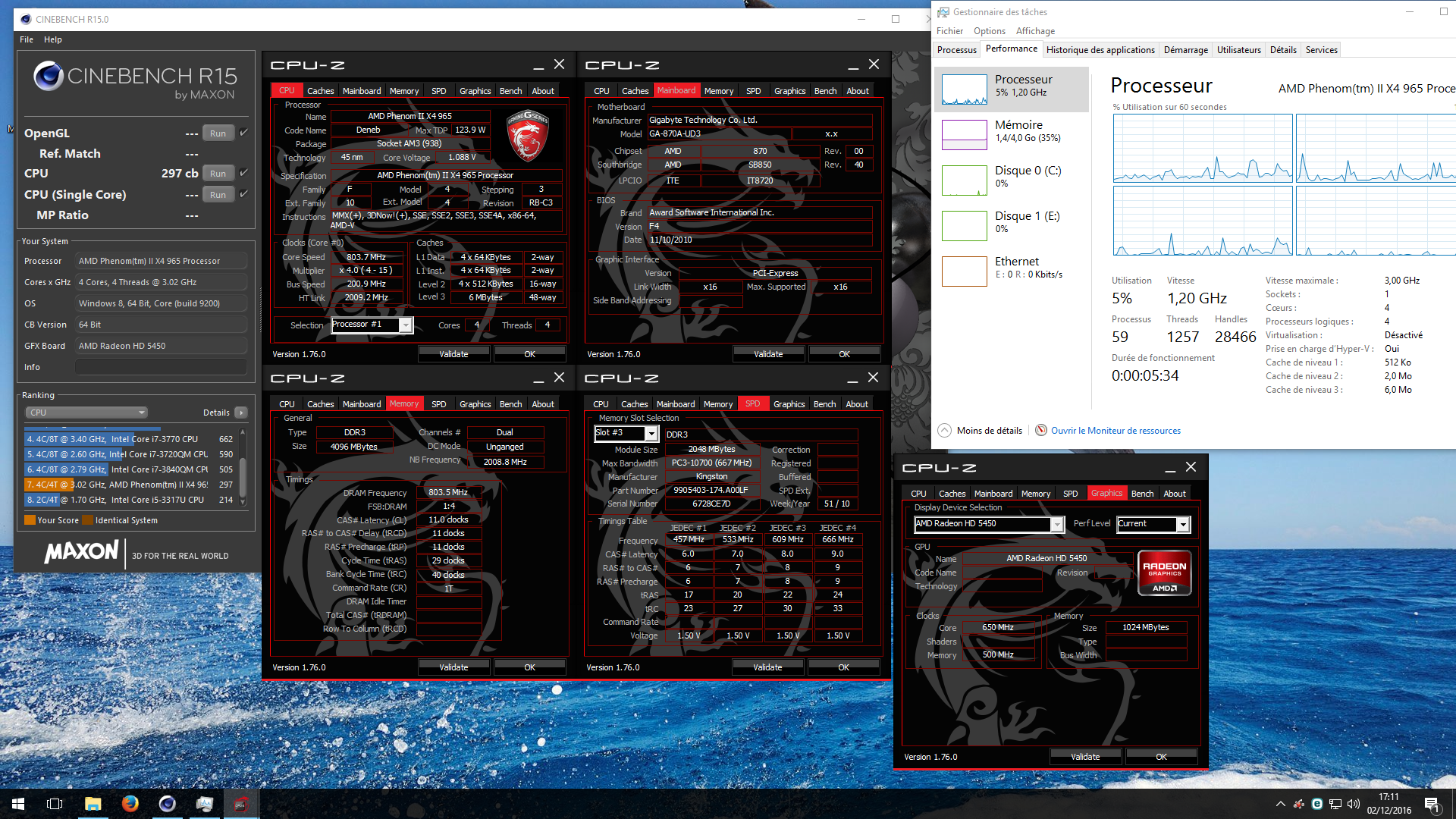Switch to the Services tab
This screenshot has height=819, width=1456.
[x=1321, y=50]
